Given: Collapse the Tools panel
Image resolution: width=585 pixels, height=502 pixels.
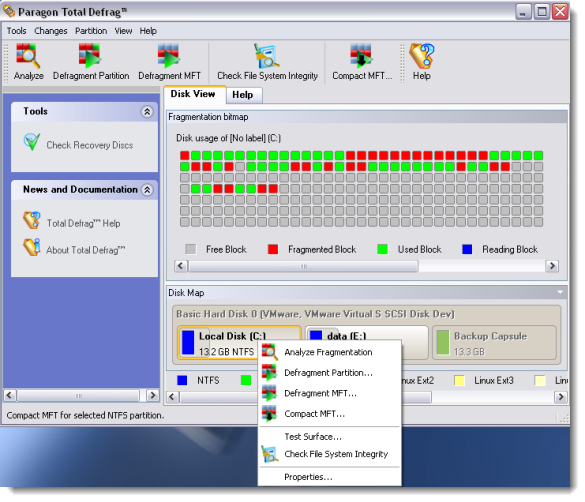Looking at the screenshot, I should pos(147,112).
